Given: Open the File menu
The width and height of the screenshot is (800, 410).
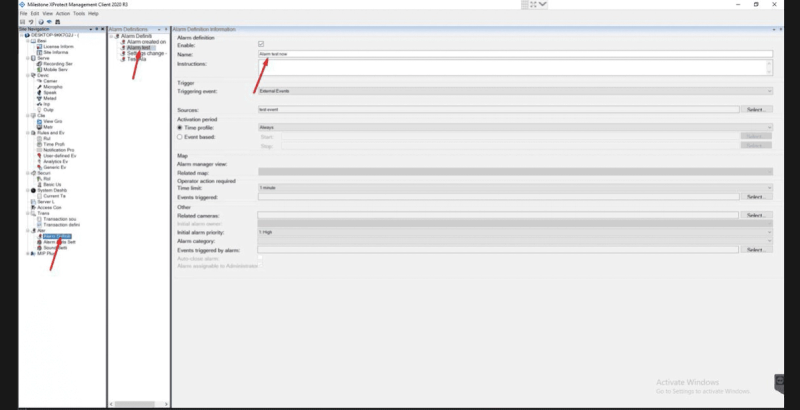Looking at the screenshot, I should (23, 14).
